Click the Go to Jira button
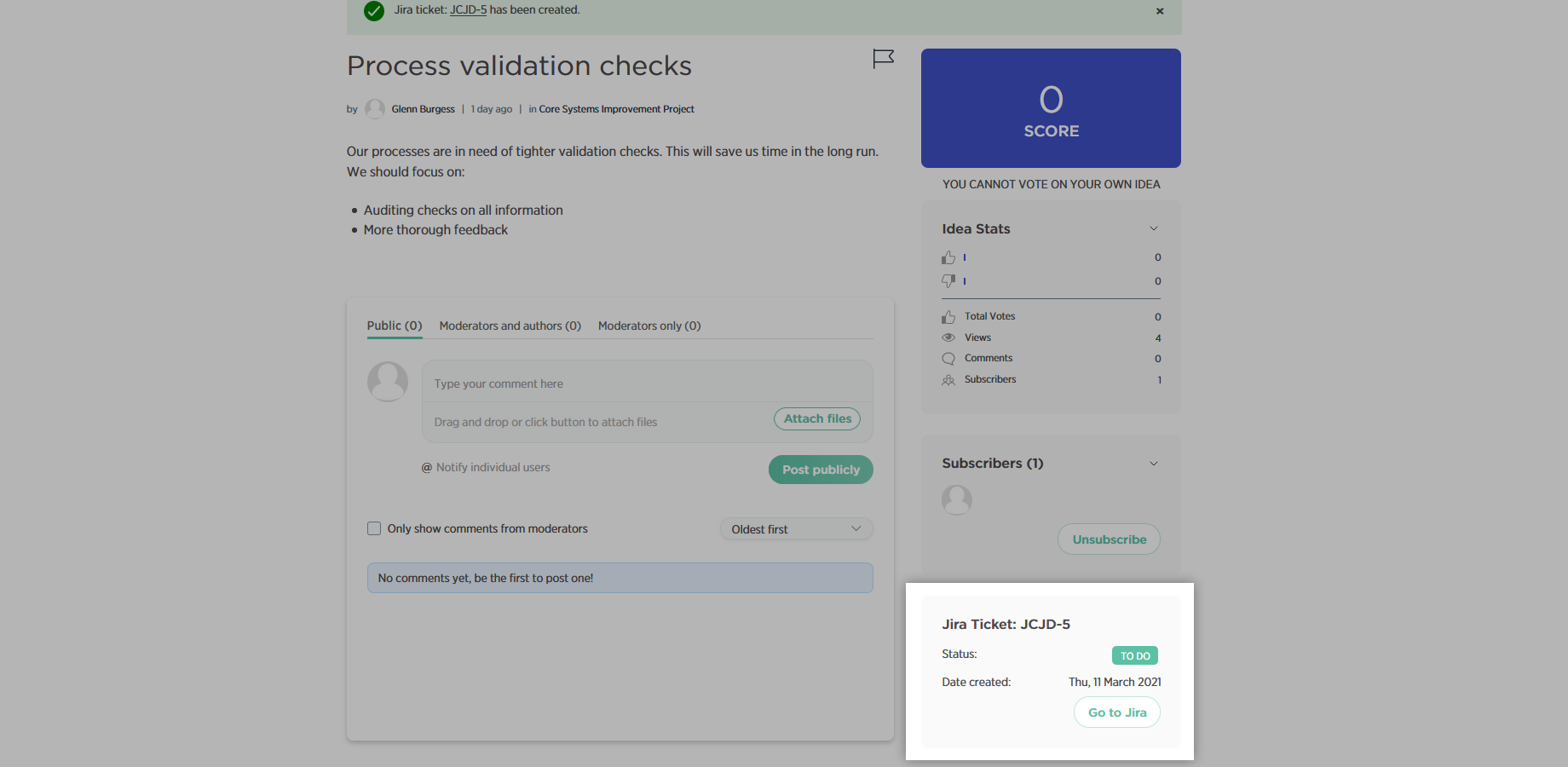1568x767 pixels. tap(1117, 712)
